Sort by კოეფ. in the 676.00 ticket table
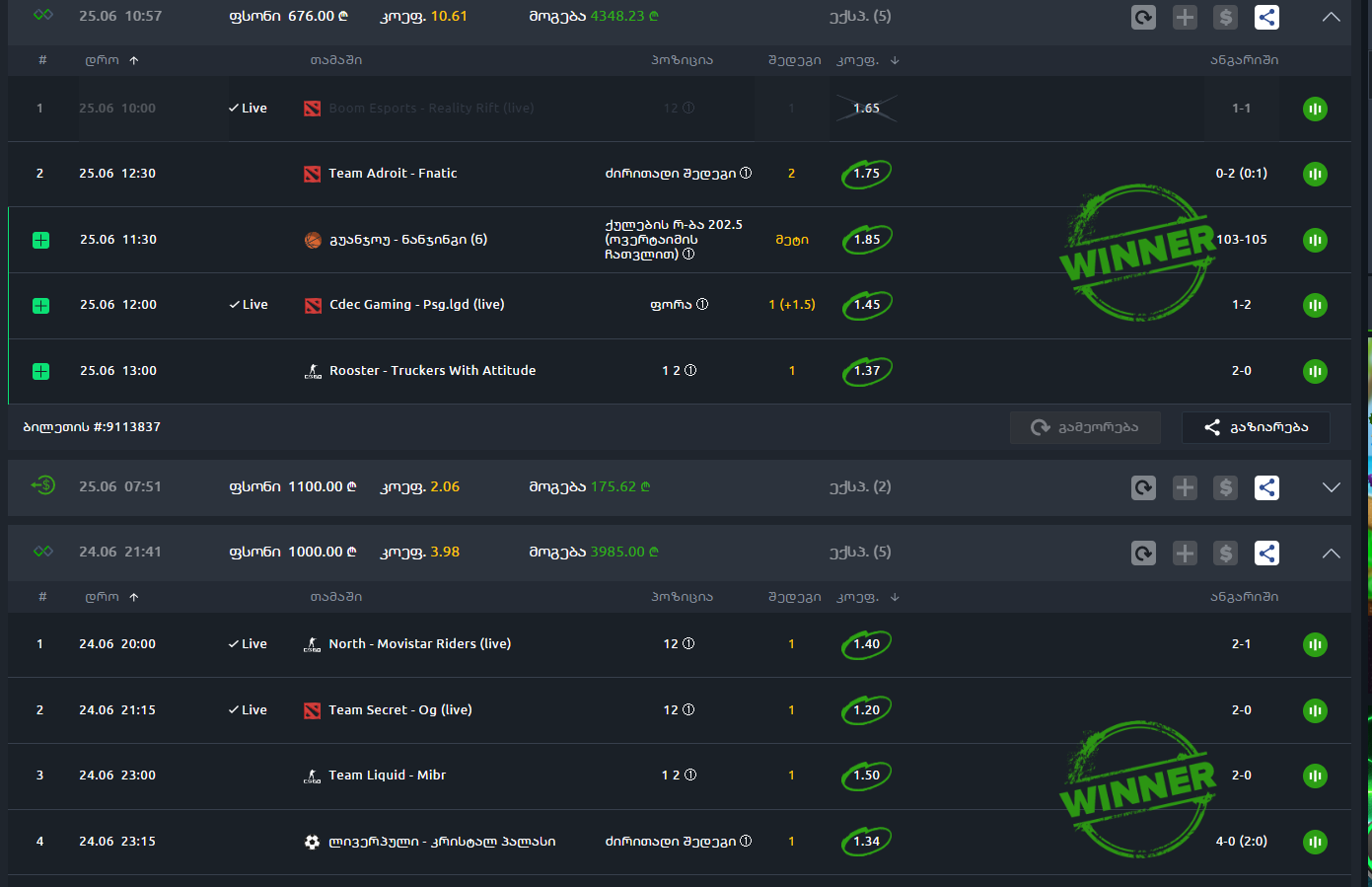 tap(868, 60)
